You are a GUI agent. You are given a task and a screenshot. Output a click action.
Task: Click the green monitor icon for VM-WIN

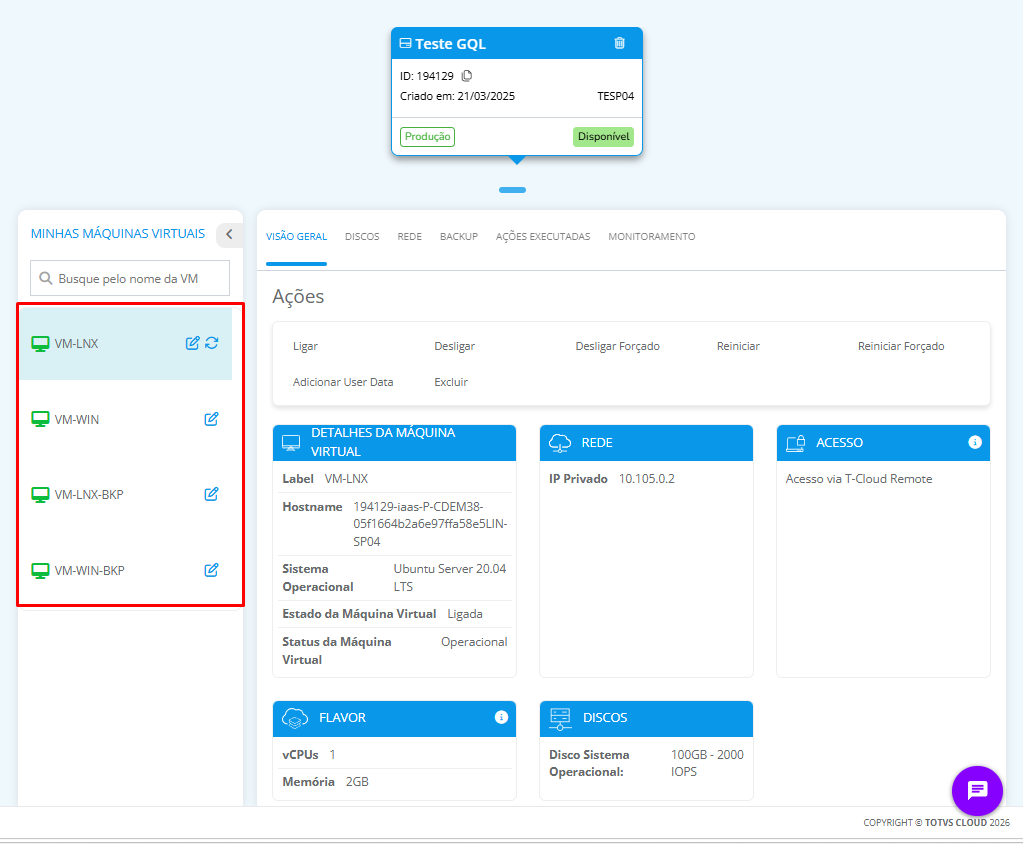click(x=40, y=419)
